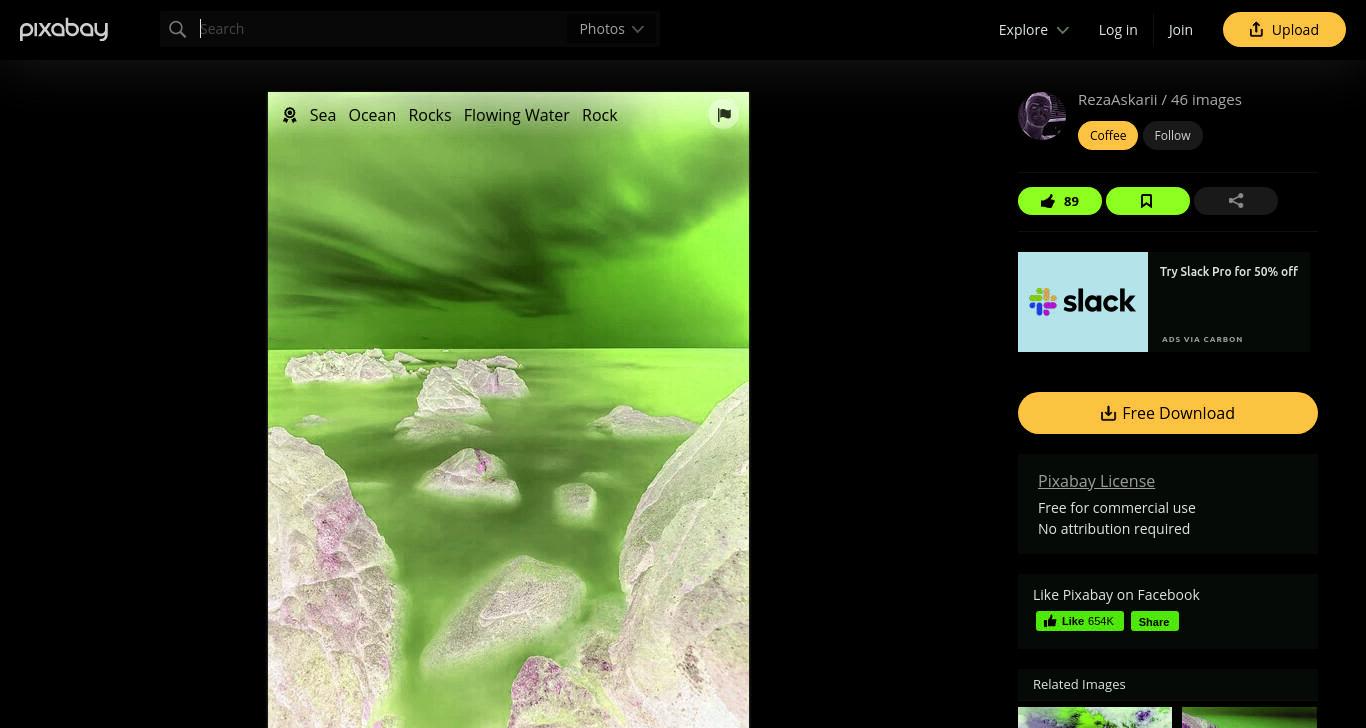Open the Log in page
Image resolution: width=1366 pixels, height=728 pixels.
coord(1118,30)
